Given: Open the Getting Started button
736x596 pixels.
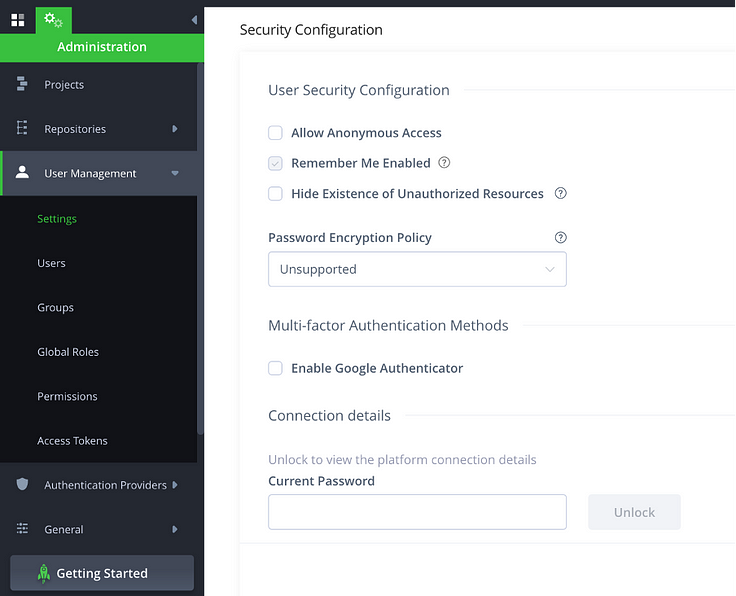Looking at the screenshot, I should click(102, 573).
